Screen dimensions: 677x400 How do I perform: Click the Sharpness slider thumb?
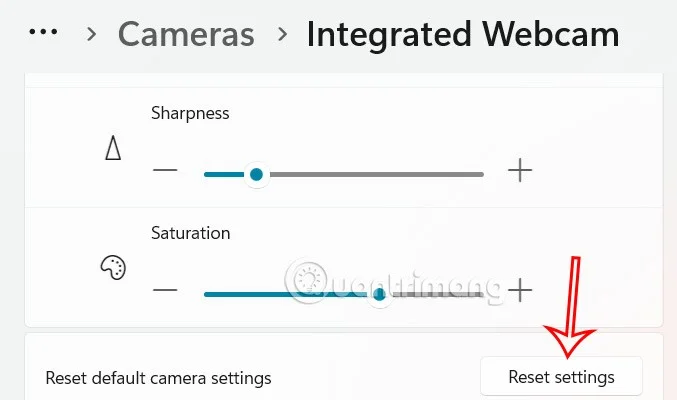256,174
